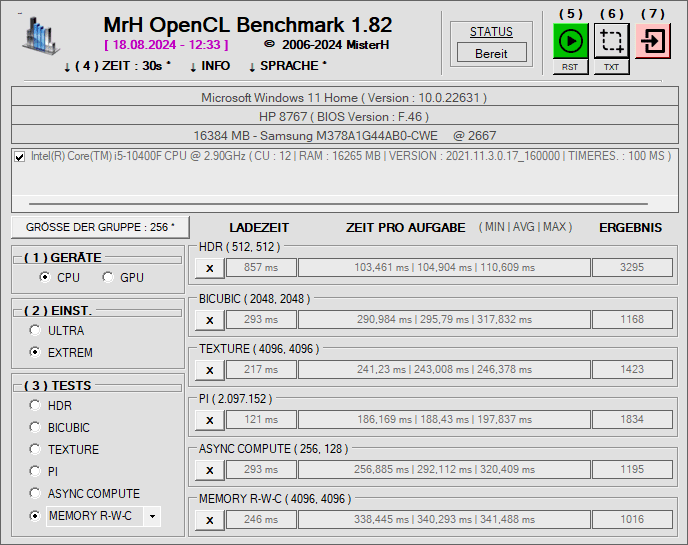Image resolution: width=688 pixels, height=545 pixels.
Task: Clear the PI result with X
Action: pos(210,420)
